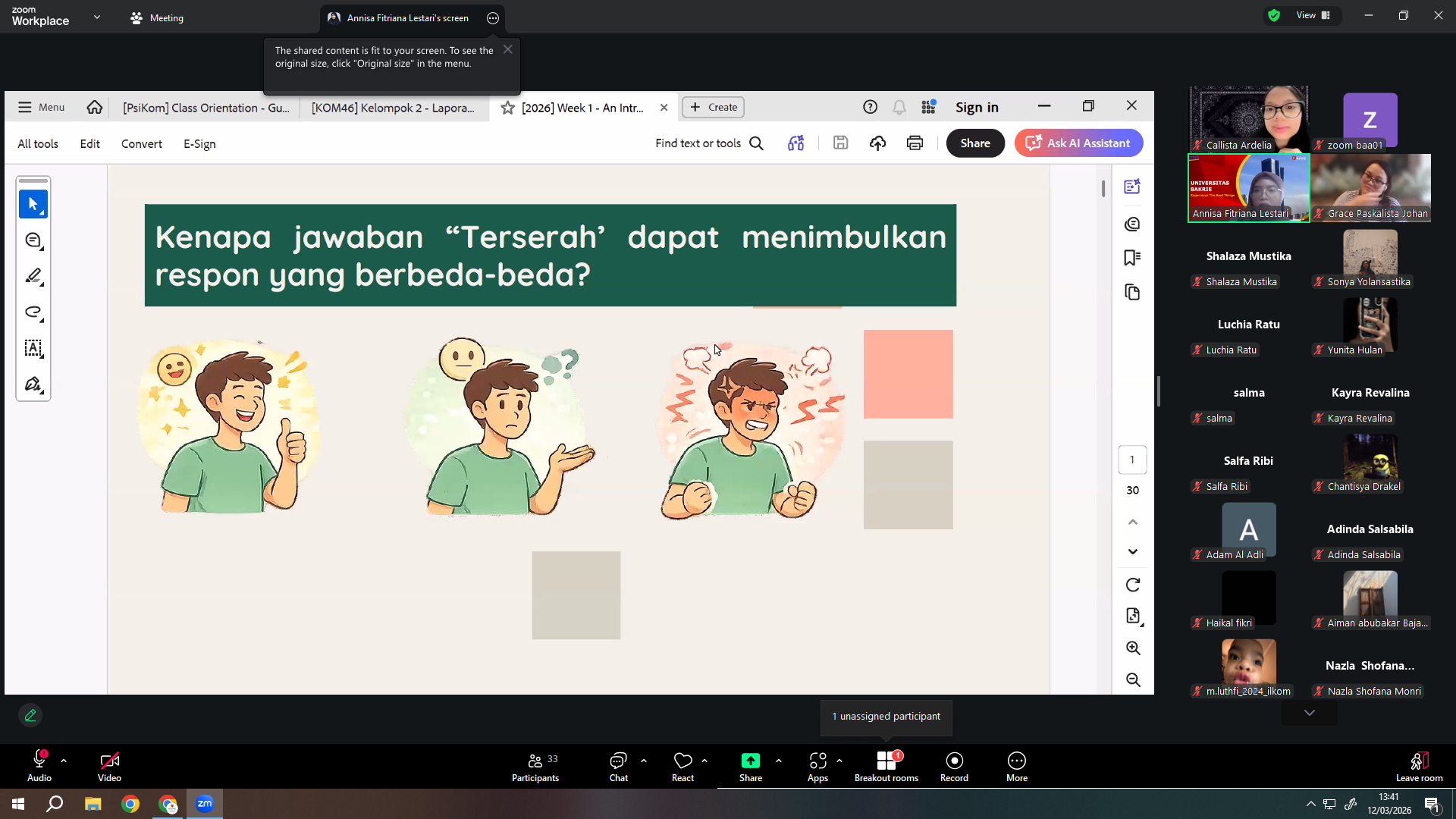
Task: Open screen share options menu
Action: [x=493, y=18]
